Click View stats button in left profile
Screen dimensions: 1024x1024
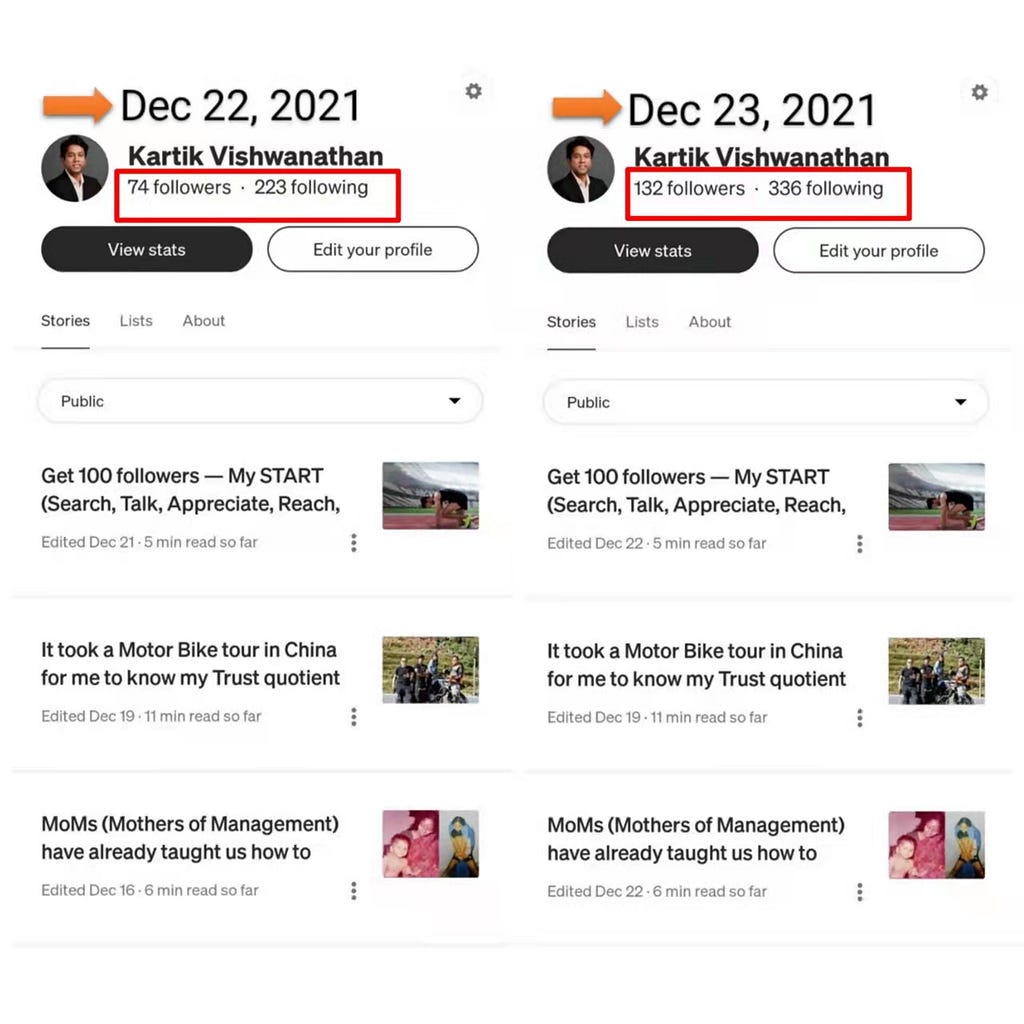pos(147,249)
